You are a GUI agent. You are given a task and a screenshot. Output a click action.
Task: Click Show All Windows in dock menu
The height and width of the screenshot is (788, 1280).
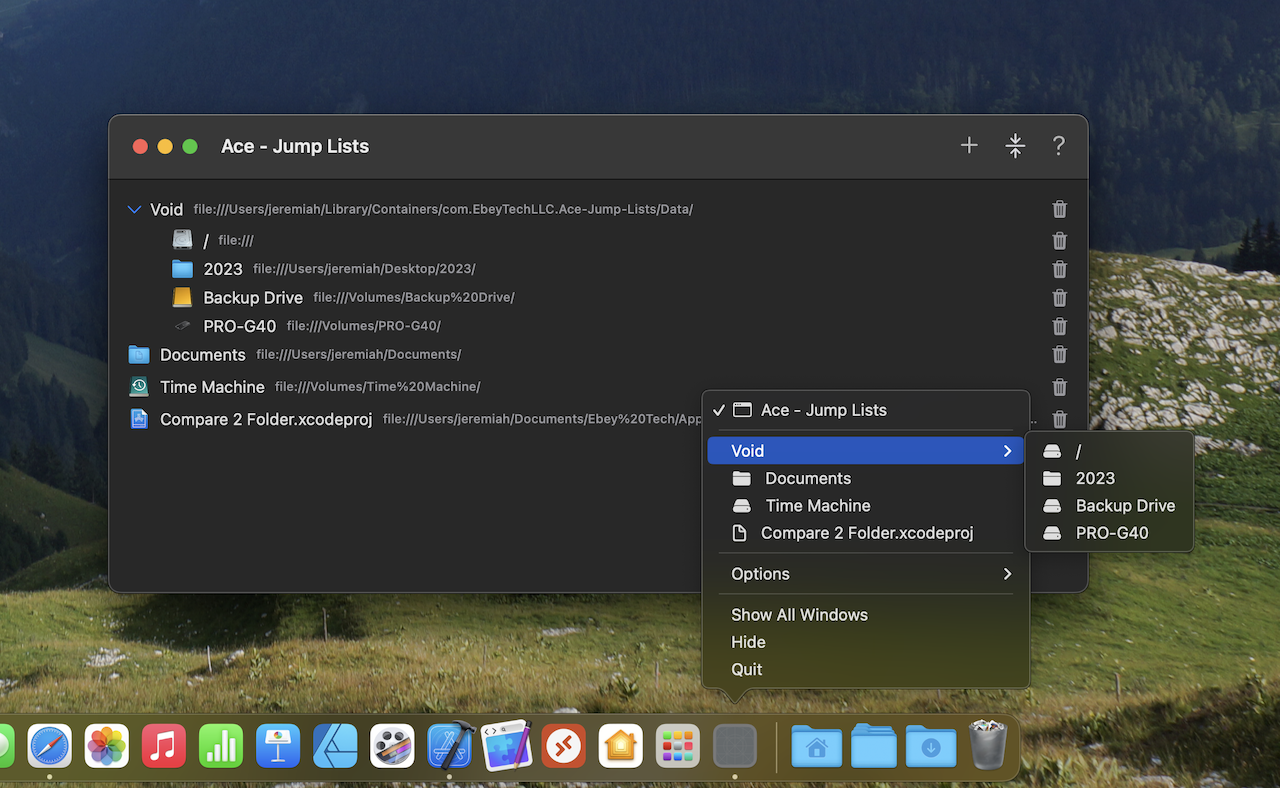[866, 615]
